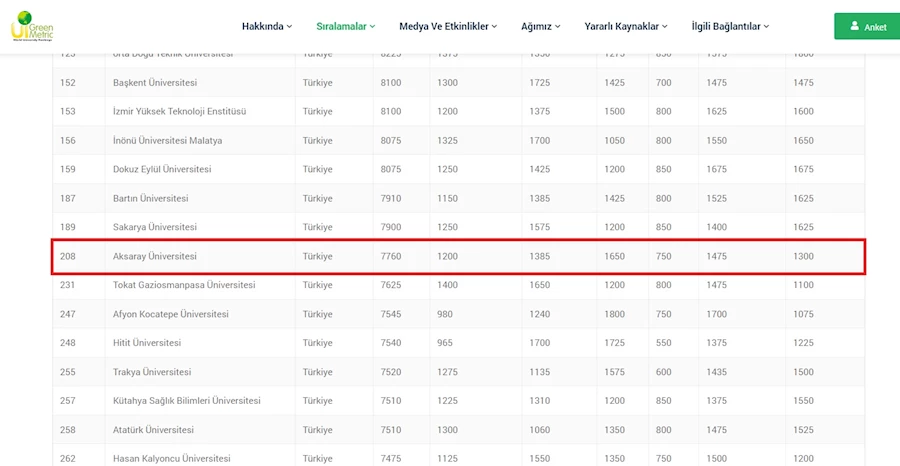Click the green Anket button
This screenshot has height=466, width=900.
[x=867, y=26]
